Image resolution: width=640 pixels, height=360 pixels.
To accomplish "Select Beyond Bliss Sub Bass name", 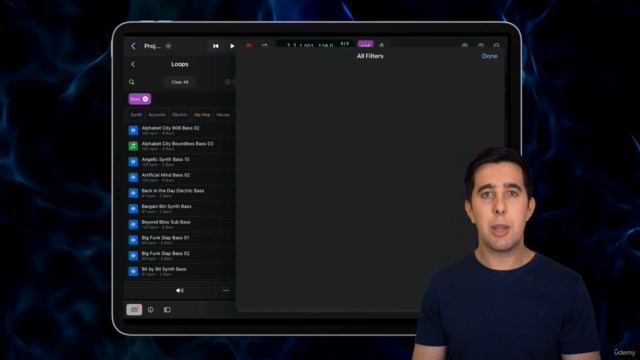I will point(166,222).
